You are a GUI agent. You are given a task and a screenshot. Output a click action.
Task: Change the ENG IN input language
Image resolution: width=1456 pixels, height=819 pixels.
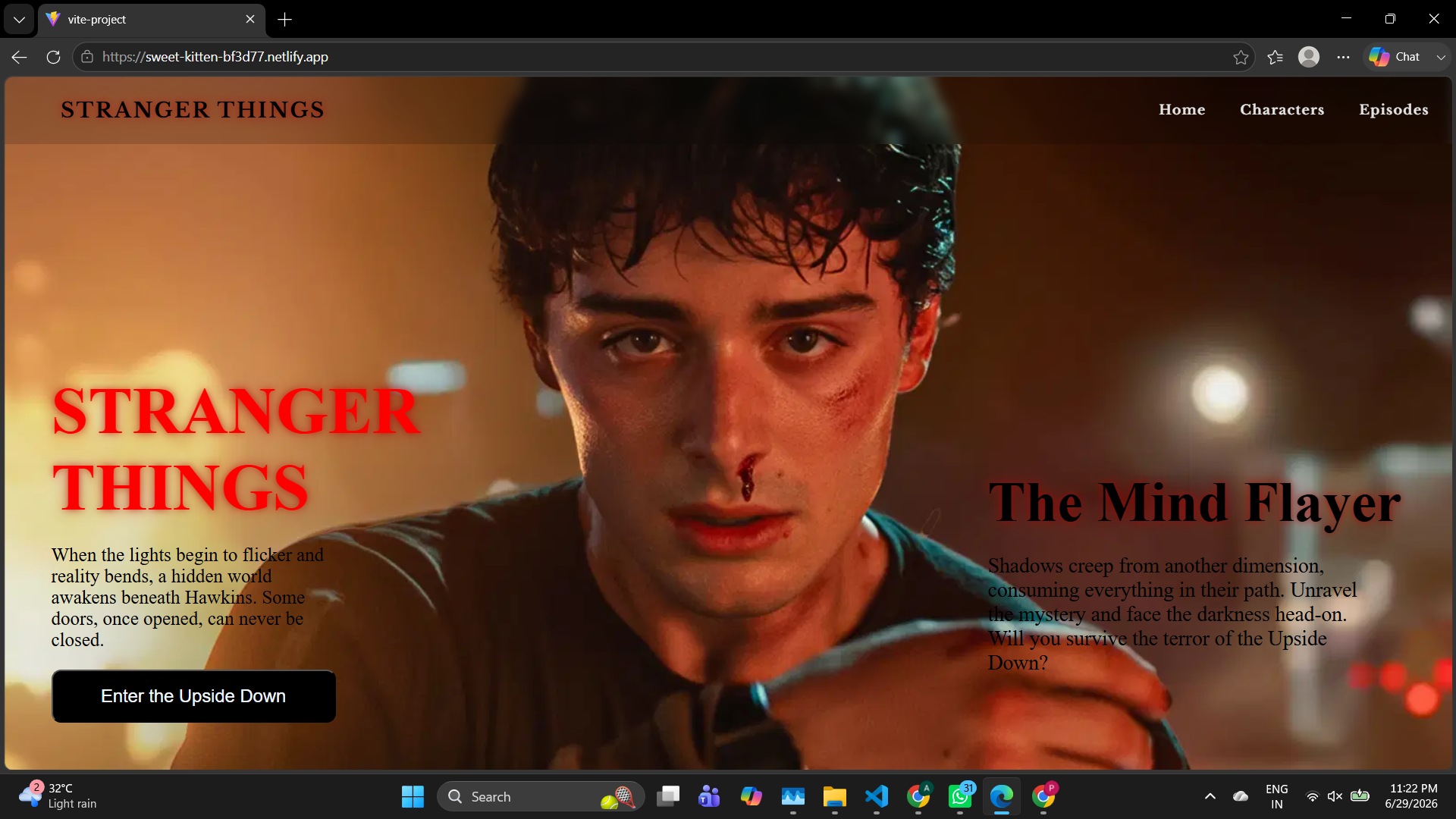pos(1277,797)
